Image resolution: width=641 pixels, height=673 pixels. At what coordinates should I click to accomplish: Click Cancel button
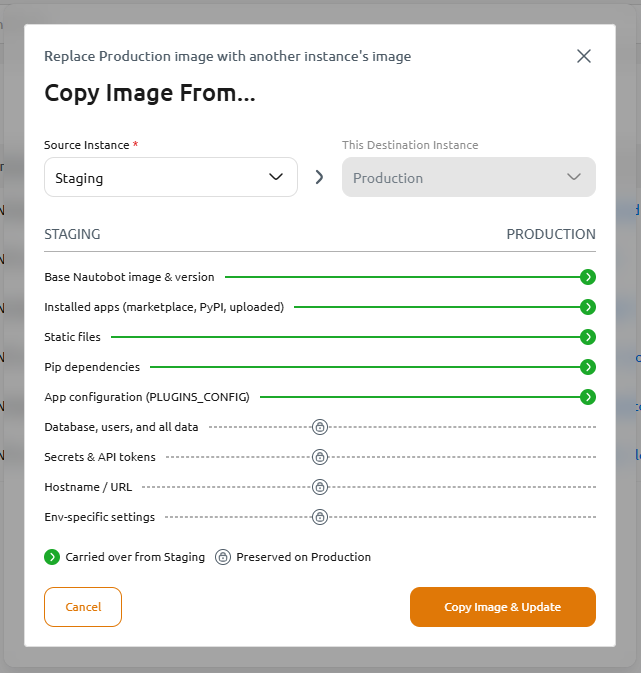(83, 607)
